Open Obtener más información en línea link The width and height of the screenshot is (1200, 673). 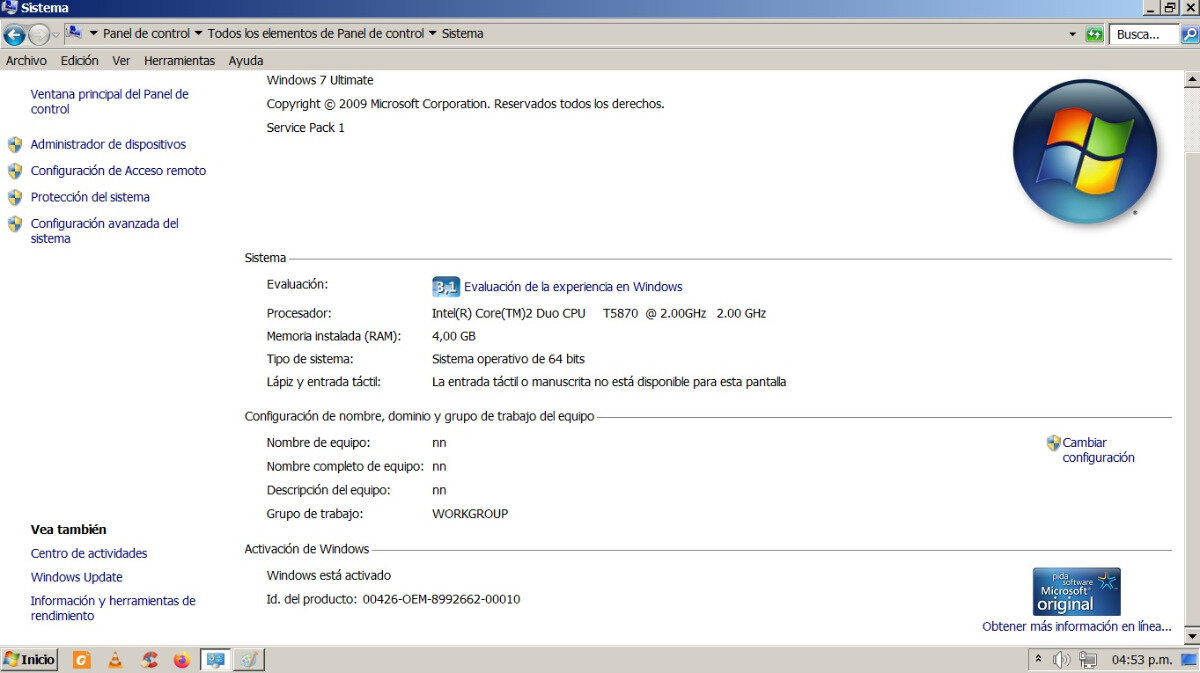click(1077, 626)
